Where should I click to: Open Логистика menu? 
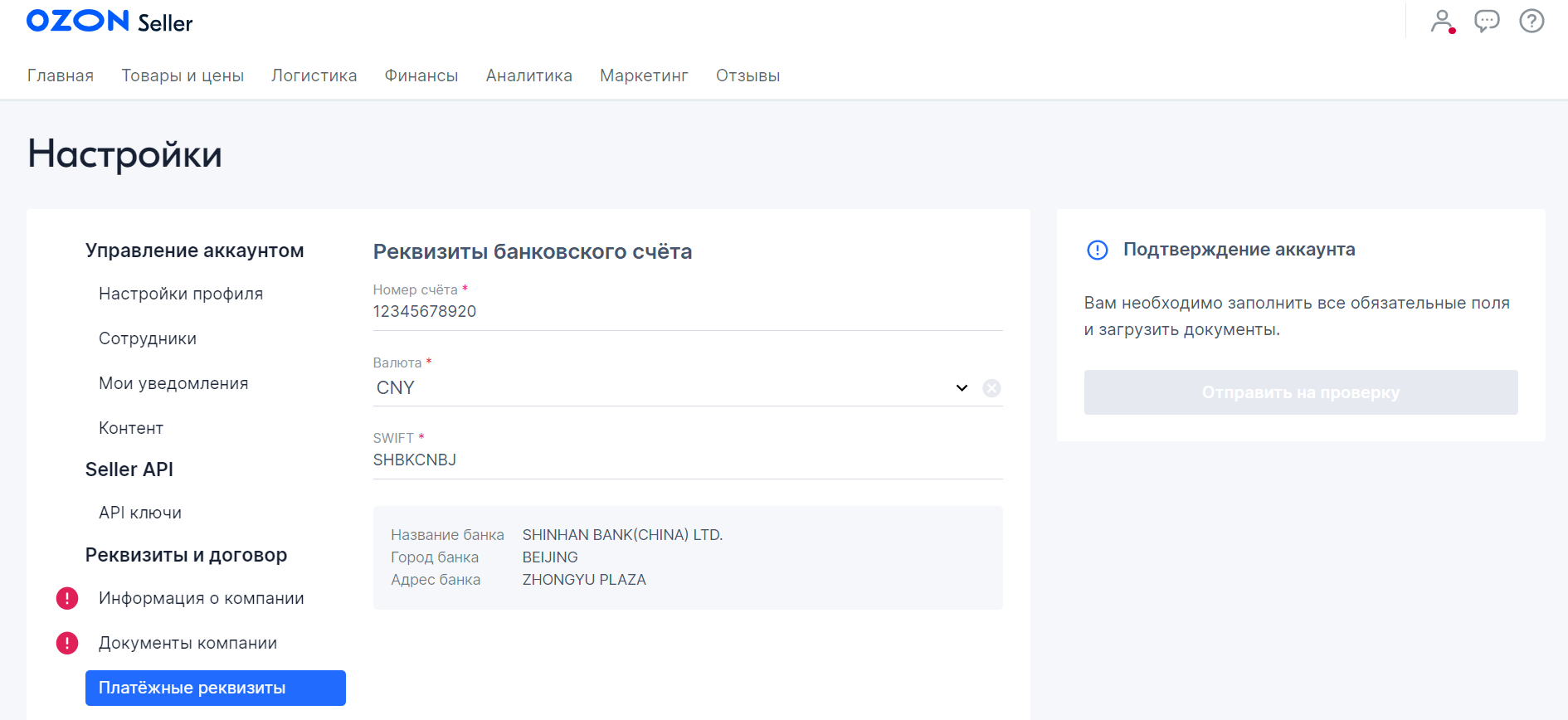point(314,75)
